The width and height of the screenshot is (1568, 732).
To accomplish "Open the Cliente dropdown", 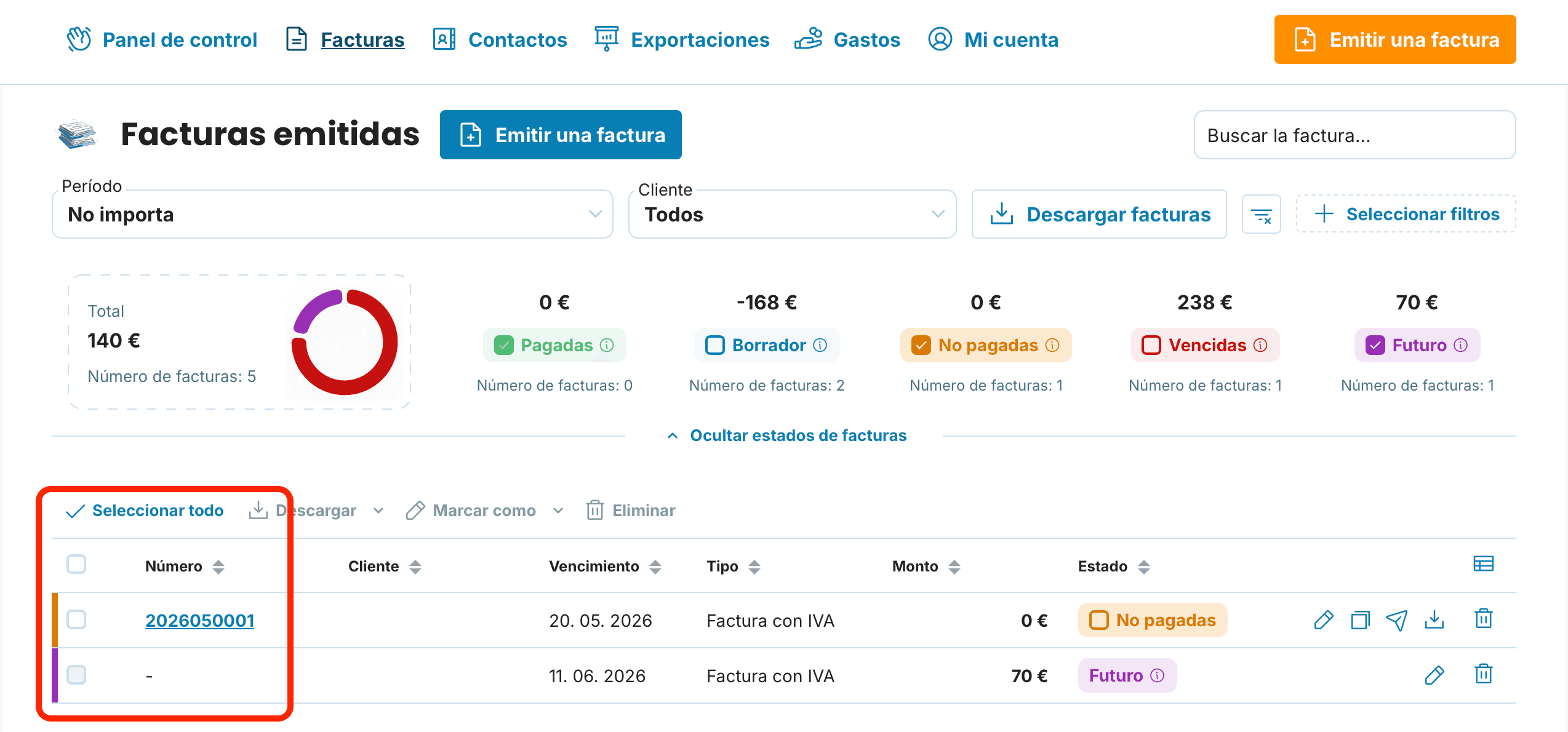I will click(x=792, y=214).
